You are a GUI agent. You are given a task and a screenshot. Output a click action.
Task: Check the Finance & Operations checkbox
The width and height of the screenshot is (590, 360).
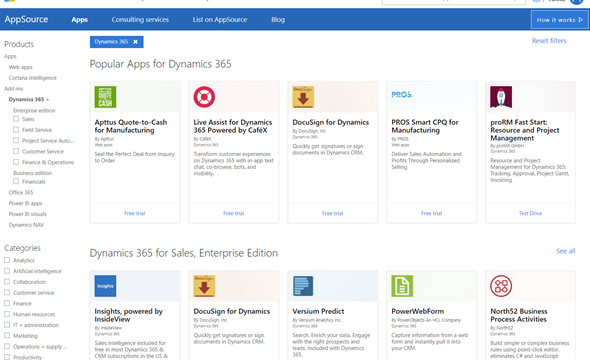point(16,162)
